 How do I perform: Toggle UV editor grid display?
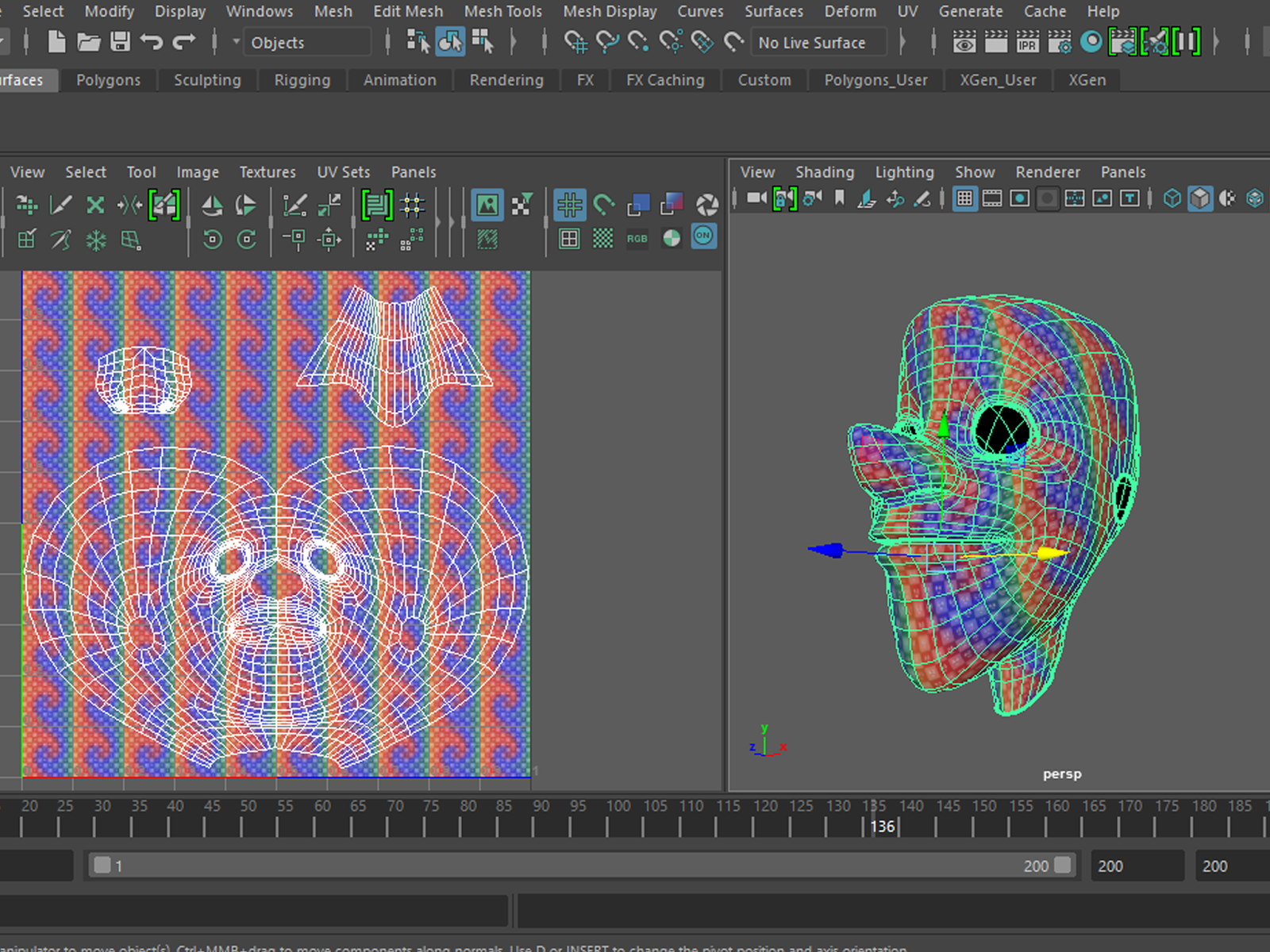569,205
